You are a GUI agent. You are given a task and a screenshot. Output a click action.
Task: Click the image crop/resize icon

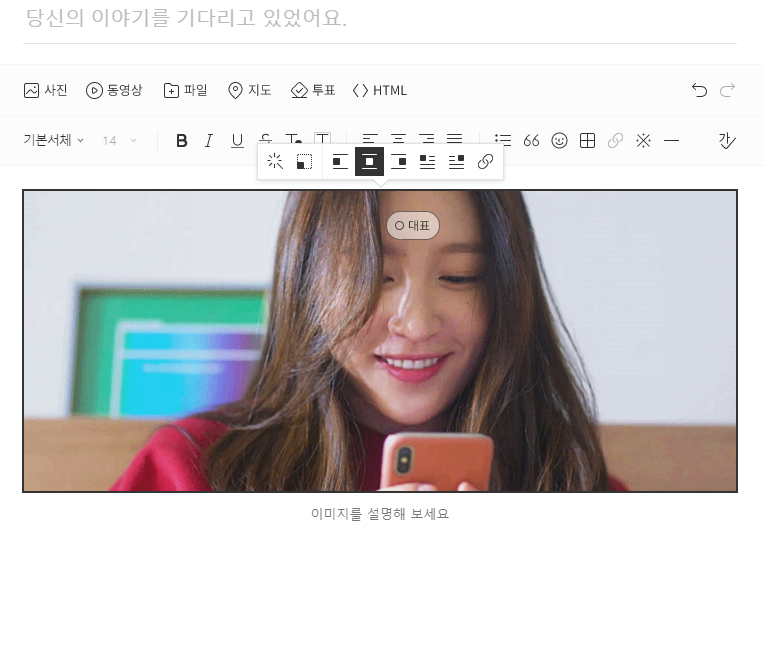(x=305, y=161)
